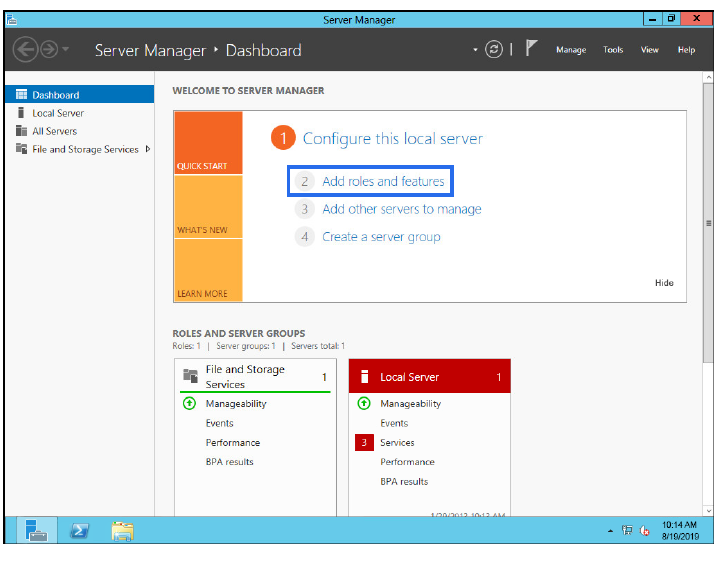Click Create a server group link
This screenshot has width=718, height=572.
[x=381, y=237]
